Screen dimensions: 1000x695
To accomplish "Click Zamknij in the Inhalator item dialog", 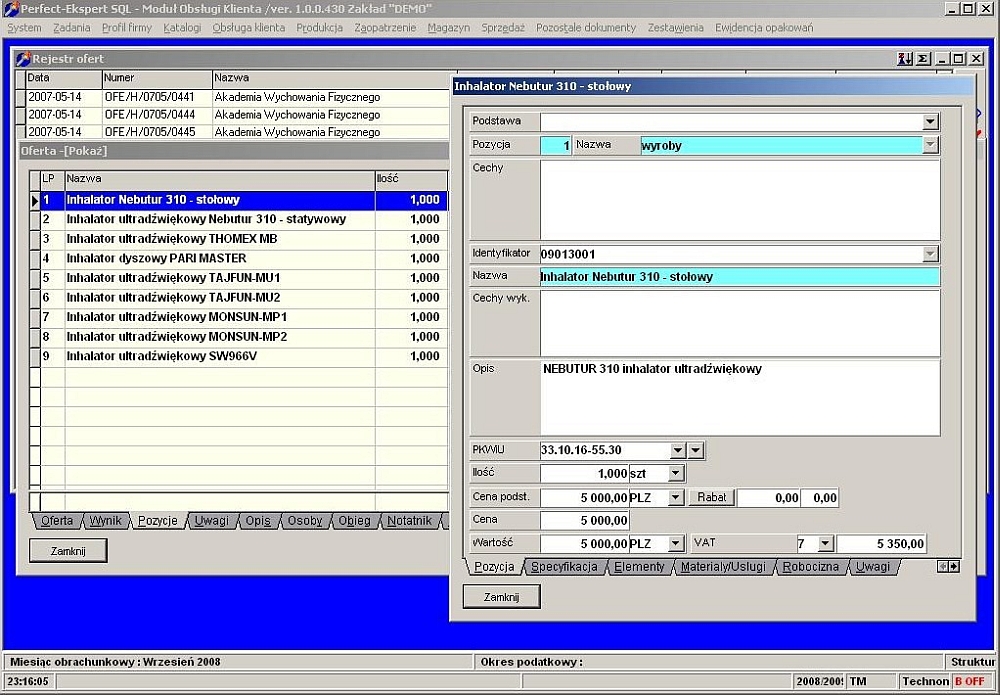I will [x=501, y=597].
